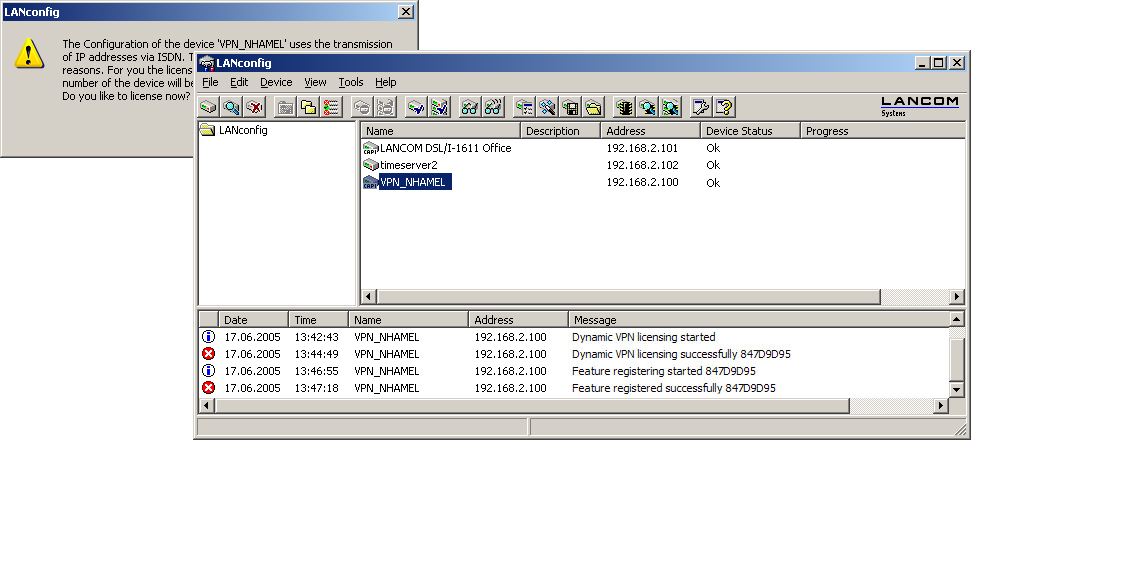Click the first Monitor Device glasses icon
Viewport: 1134px width, 567px height.
[469, 107]
